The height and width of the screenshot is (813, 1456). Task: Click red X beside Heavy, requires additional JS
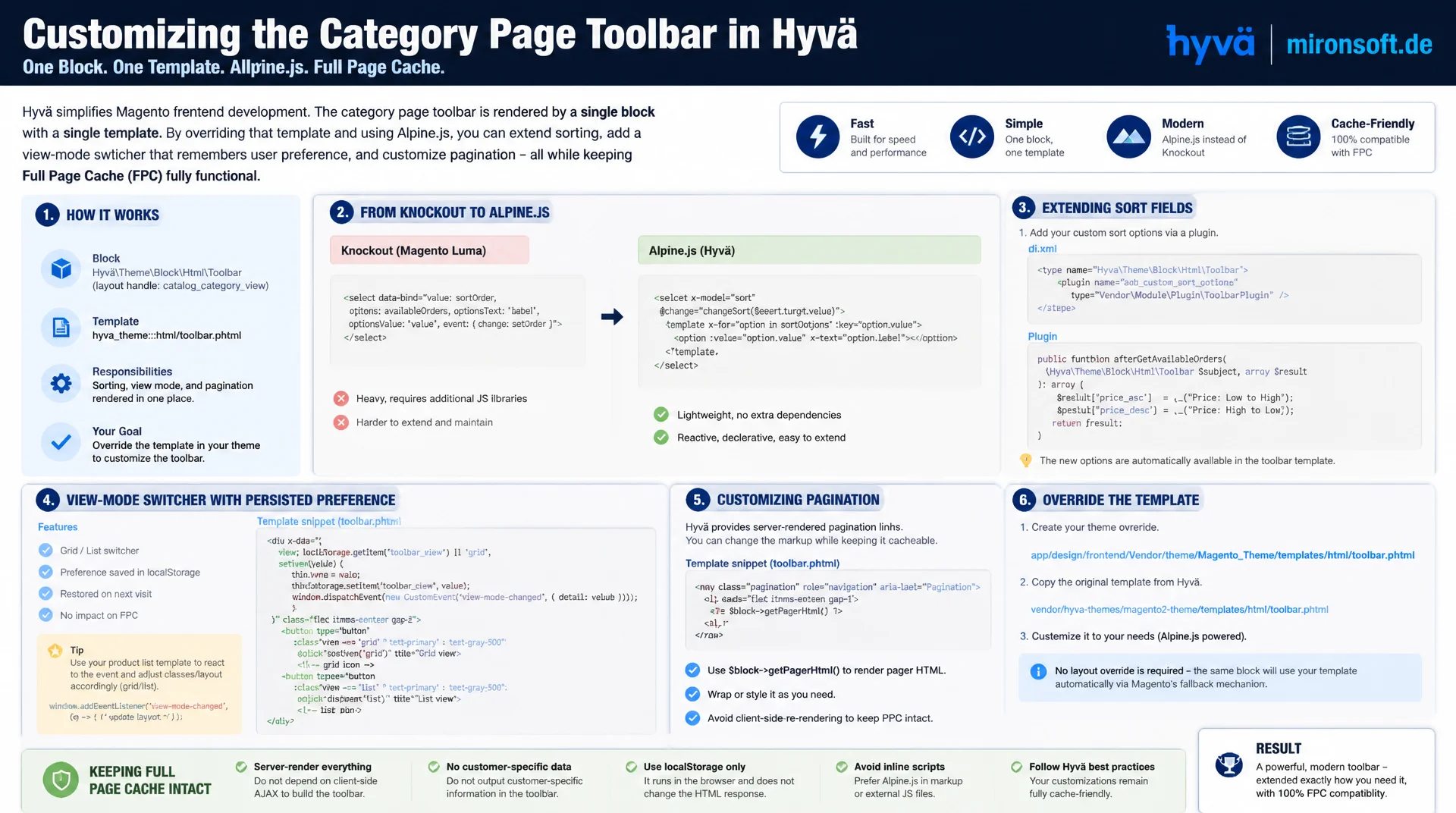click(341, 398)
